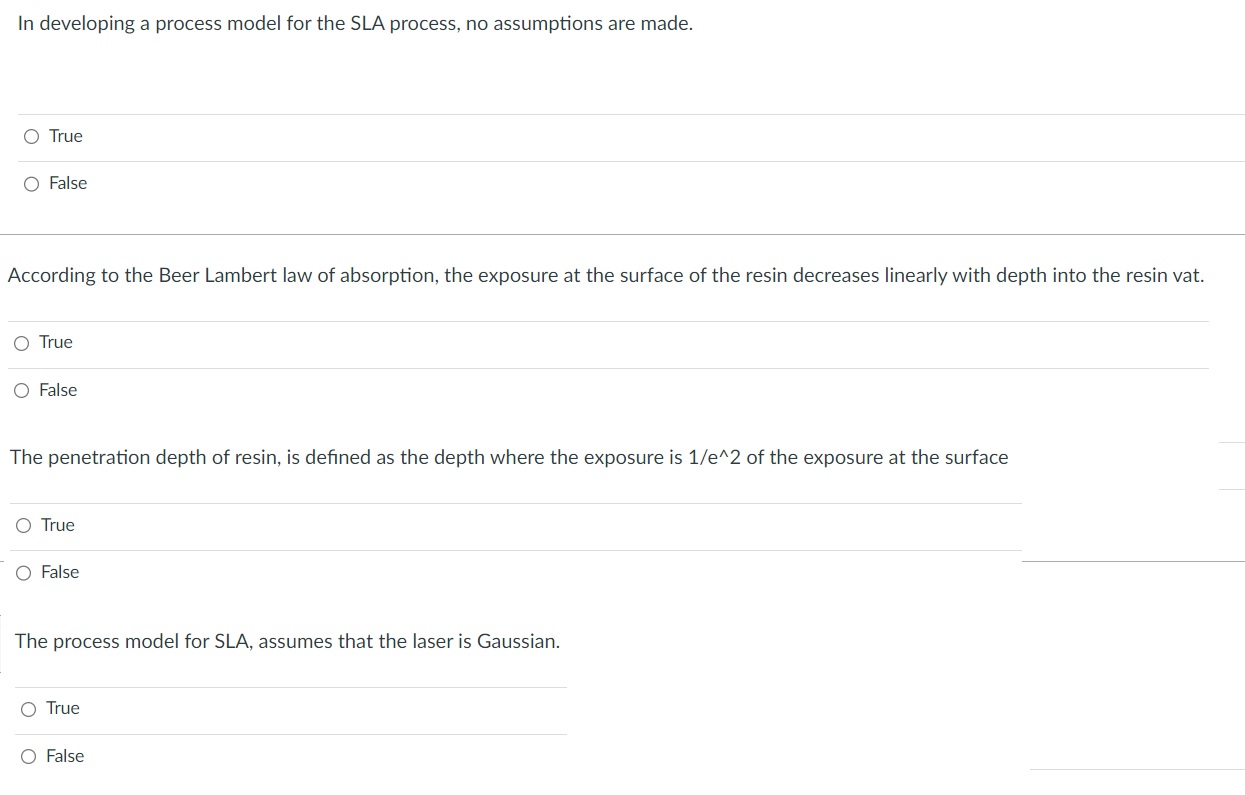Select False for the Beer Lambert law question

(x=21, y=390)
